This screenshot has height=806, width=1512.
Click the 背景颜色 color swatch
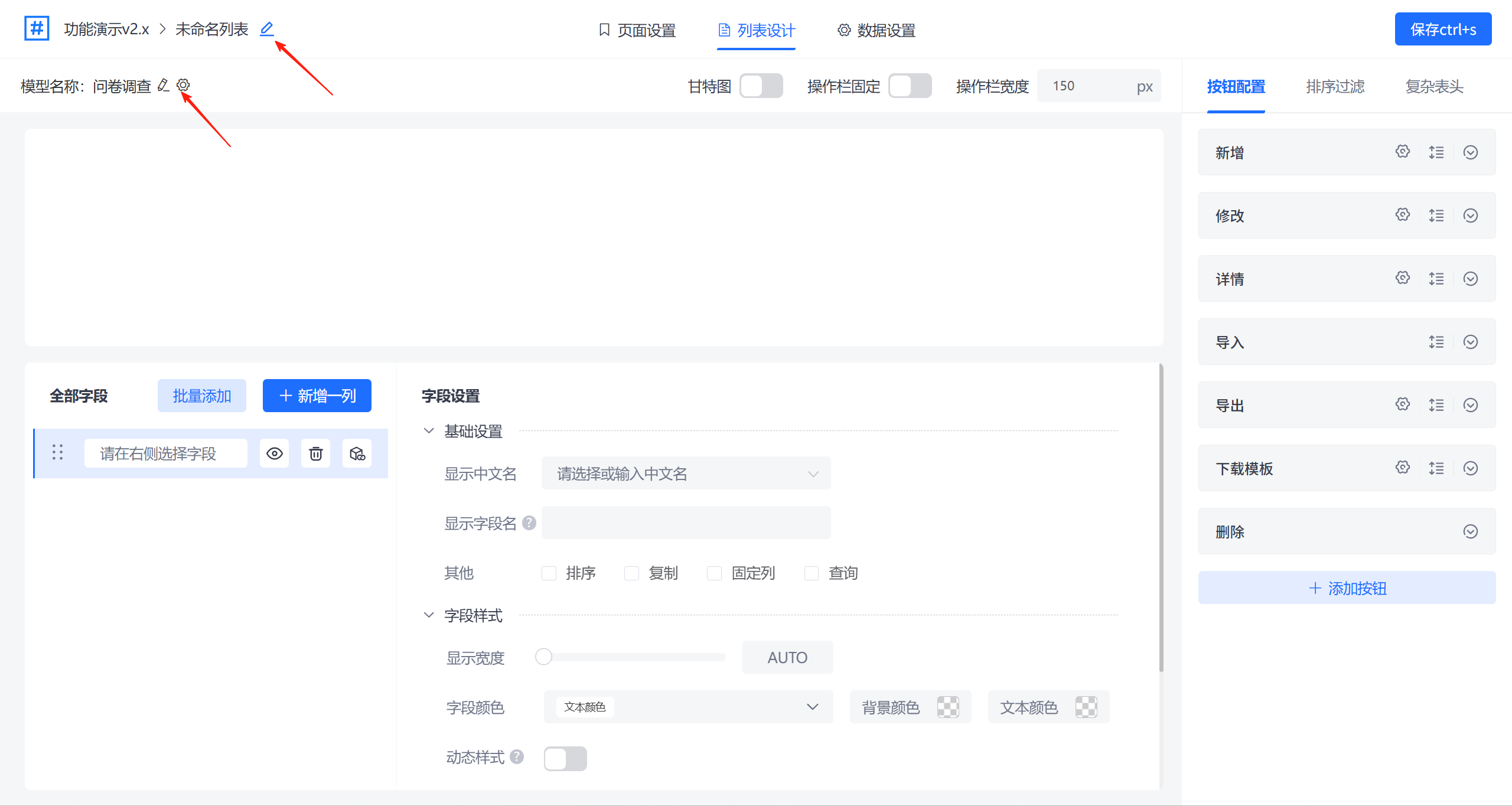(948, 707)
